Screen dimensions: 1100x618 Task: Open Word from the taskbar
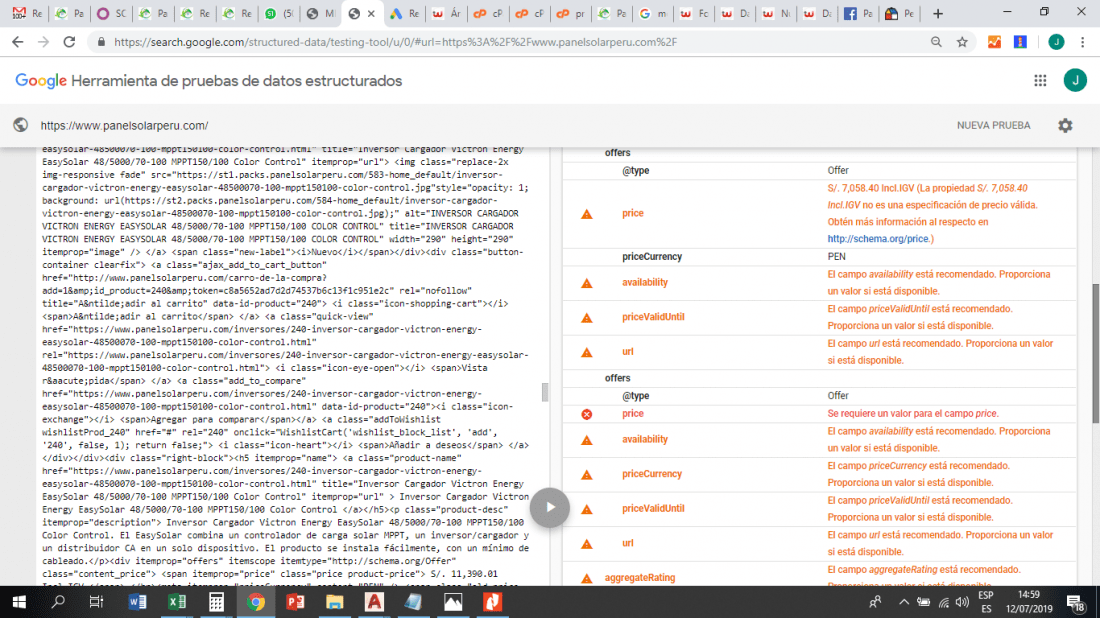[138, 602]
